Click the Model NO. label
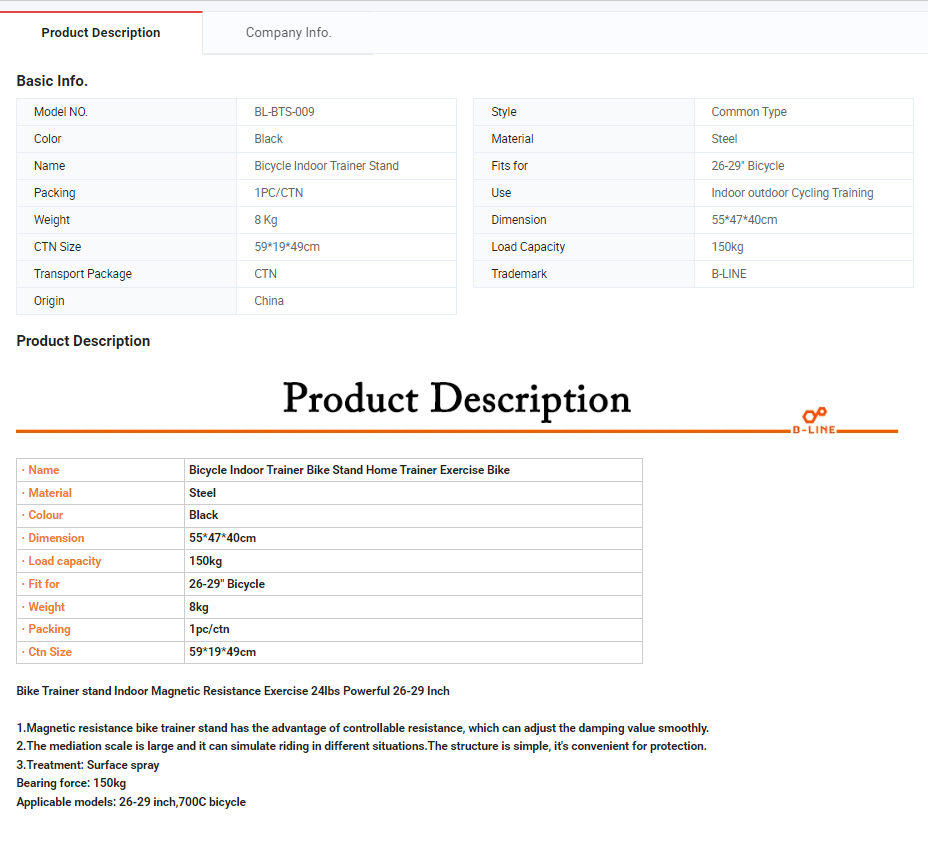The width and height of the screenshot is (928, 853). (x=61, y=112)
